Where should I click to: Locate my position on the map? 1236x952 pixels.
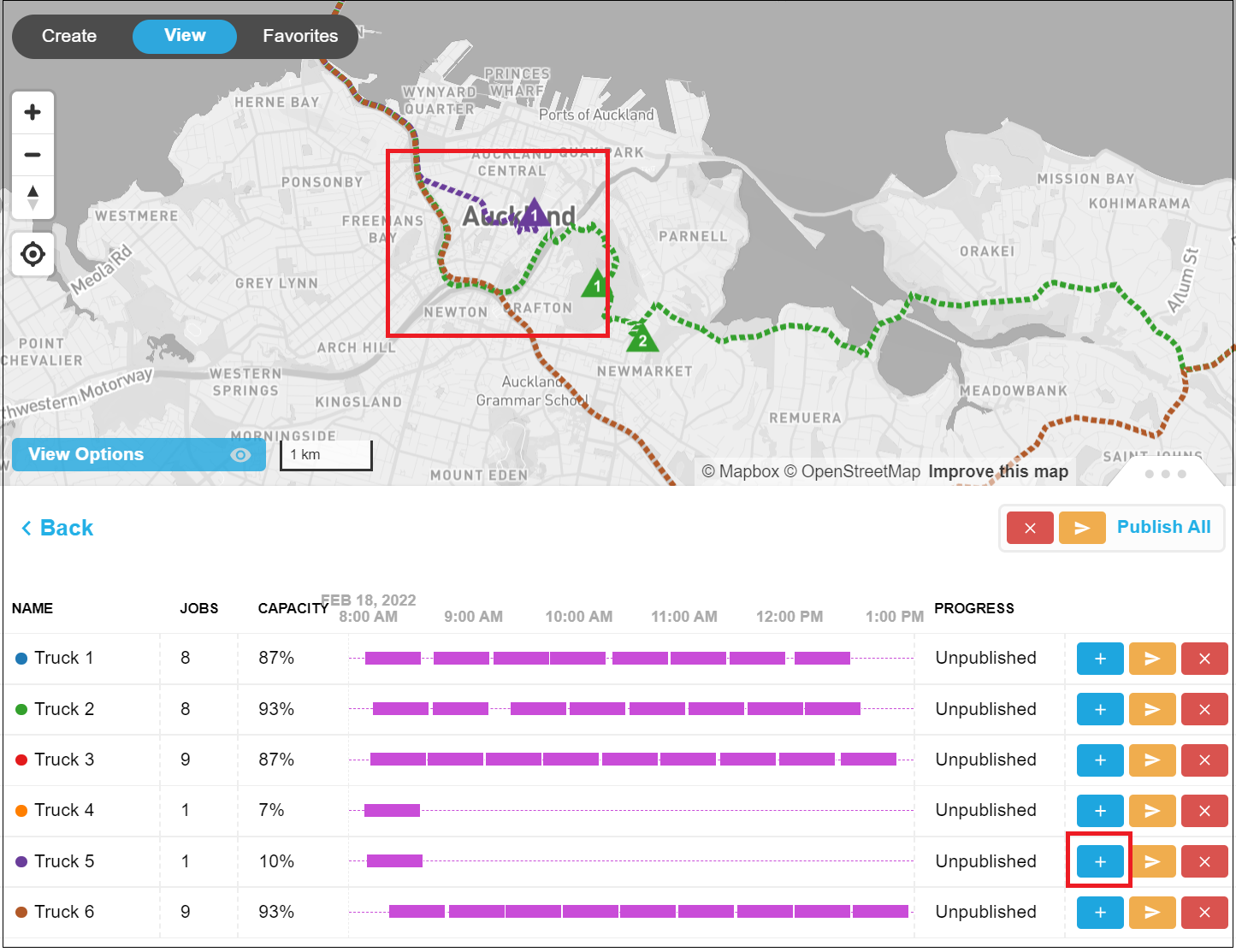point(33,254)
